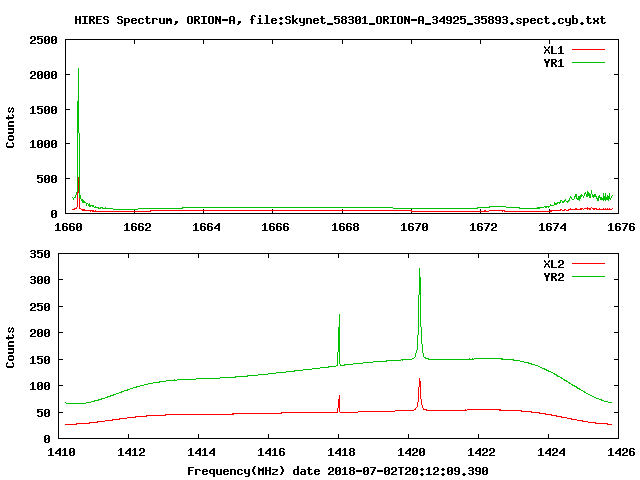Click the 1666 frequency tick label
Viewport: 640px width, 480px height.
275,227
